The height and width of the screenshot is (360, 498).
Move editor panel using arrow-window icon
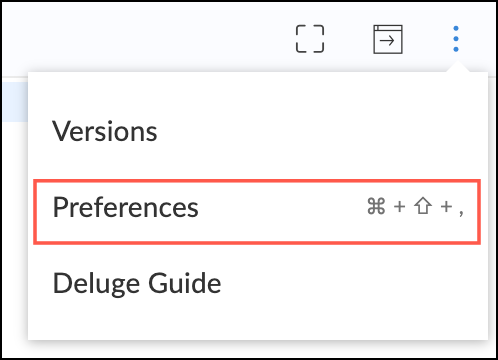(388, 39)
